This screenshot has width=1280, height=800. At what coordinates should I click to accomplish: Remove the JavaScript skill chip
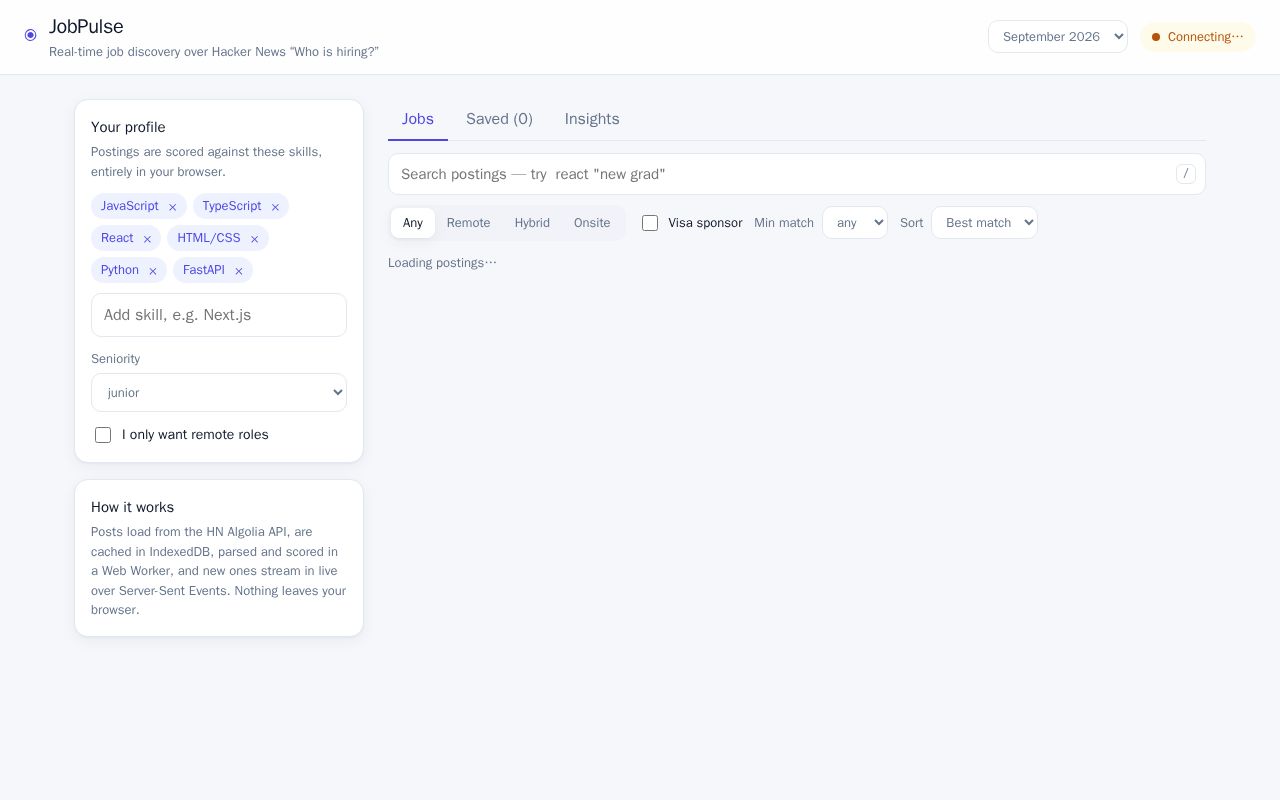[x=172, y=207]
